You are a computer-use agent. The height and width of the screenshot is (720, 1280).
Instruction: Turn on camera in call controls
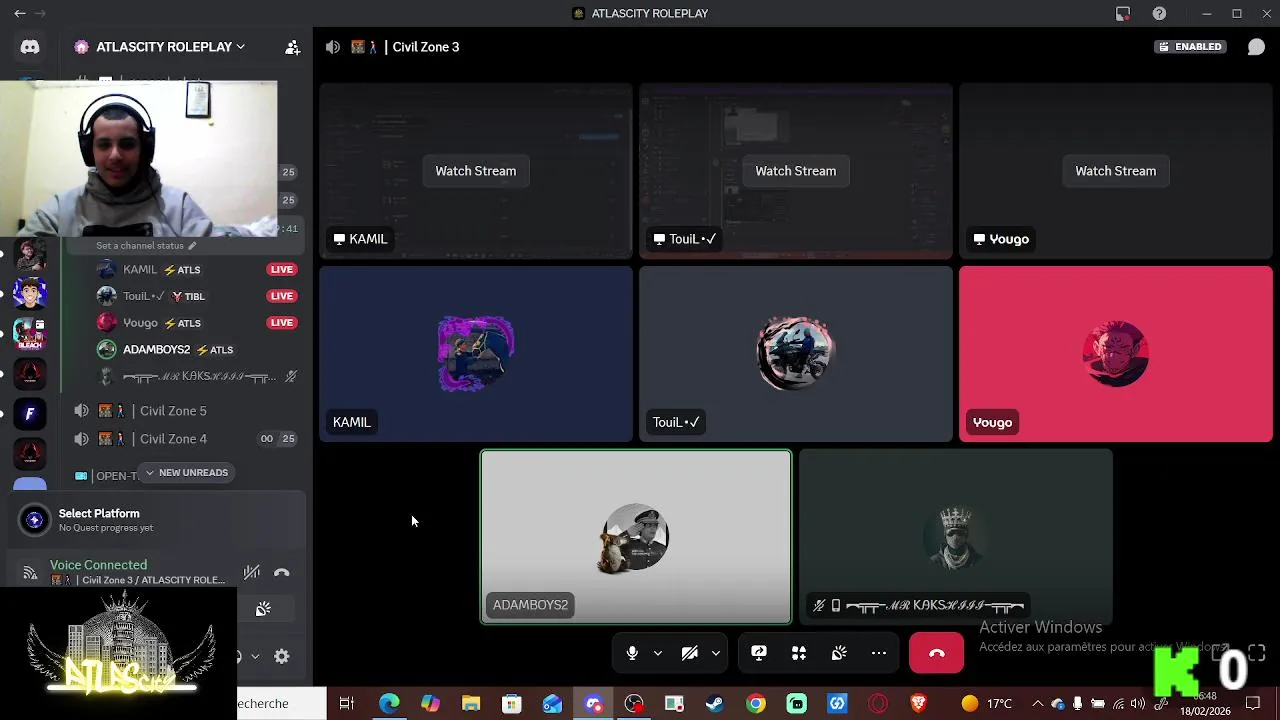coord(689,653)
